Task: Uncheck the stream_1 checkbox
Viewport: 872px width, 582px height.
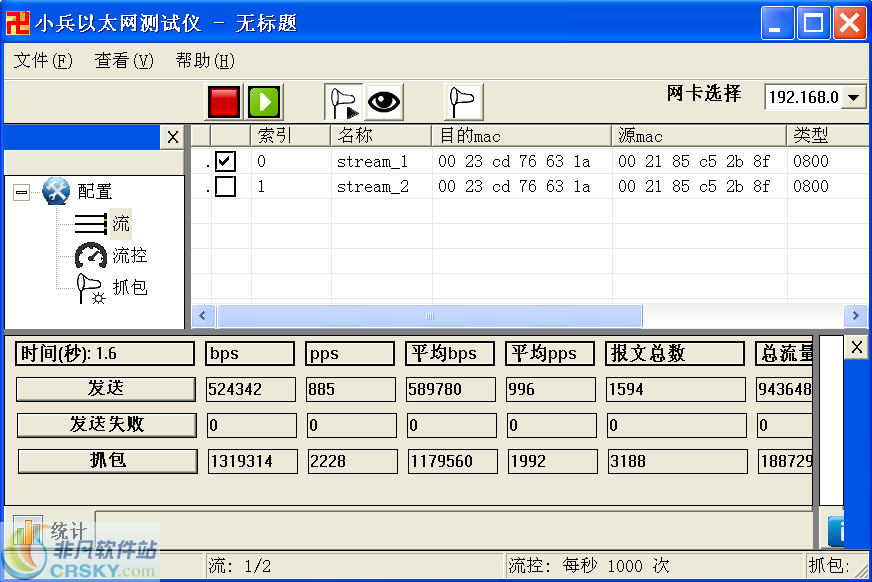Action: click(225, 161)
